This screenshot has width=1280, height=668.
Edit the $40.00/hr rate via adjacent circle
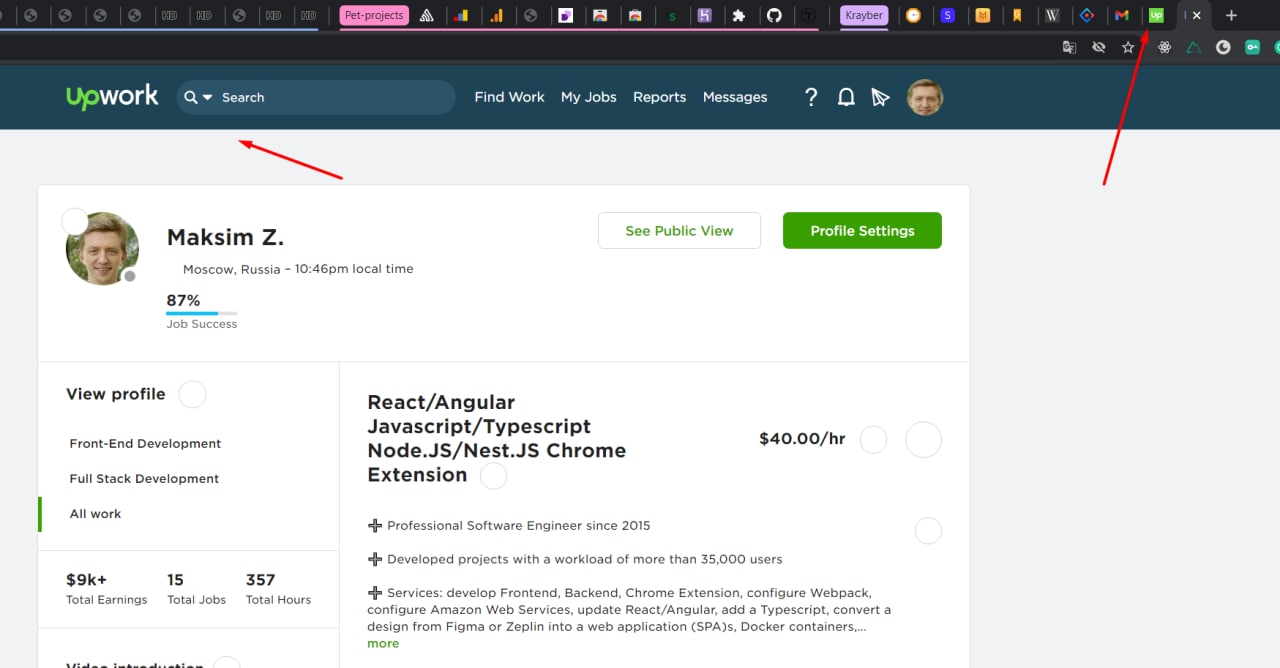pos(873,439)
